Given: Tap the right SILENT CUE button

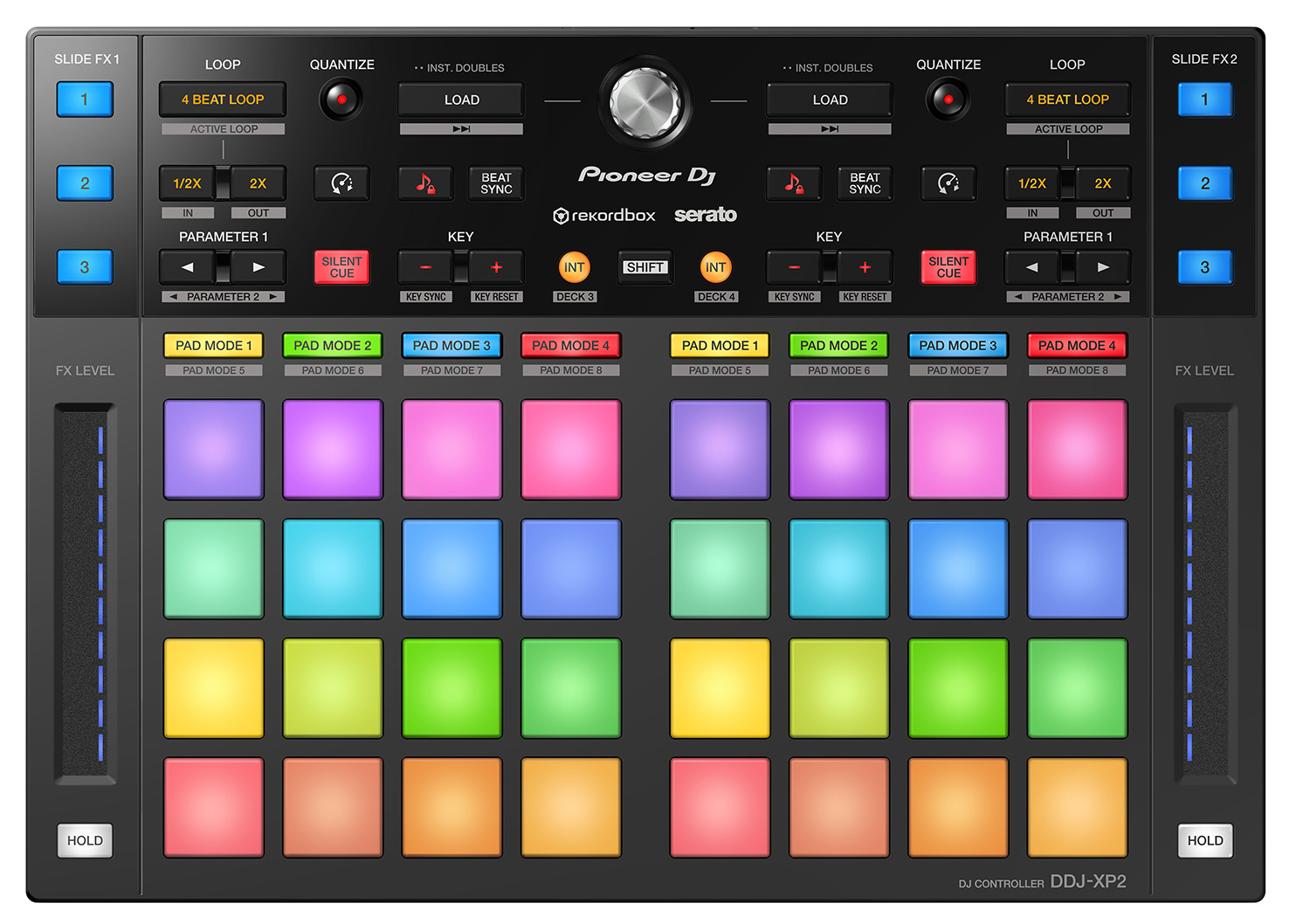Looking at the screenshot, I should [x=948, y=267].
